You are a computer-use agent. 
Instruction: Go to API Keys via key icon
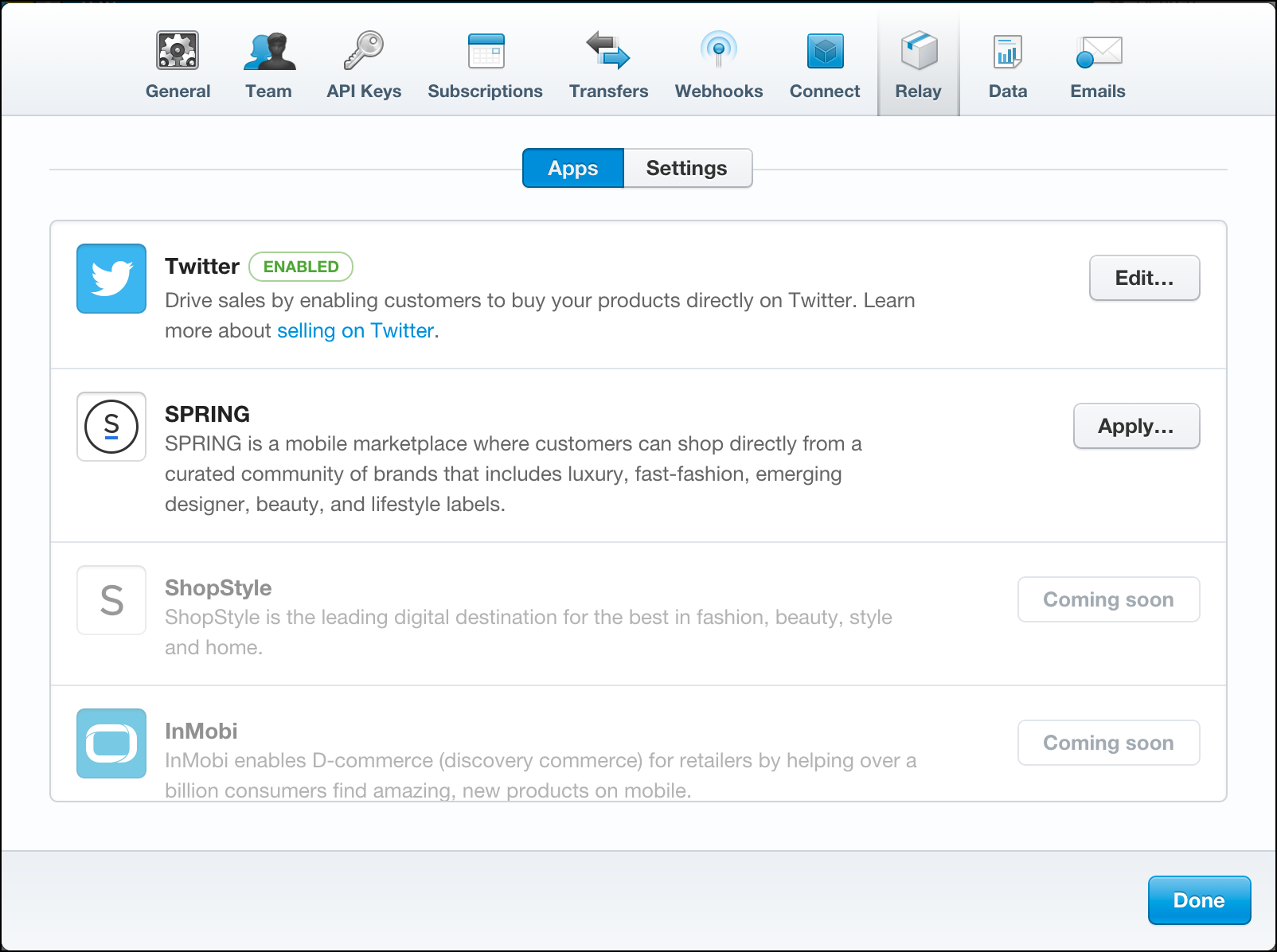[364, 52]
